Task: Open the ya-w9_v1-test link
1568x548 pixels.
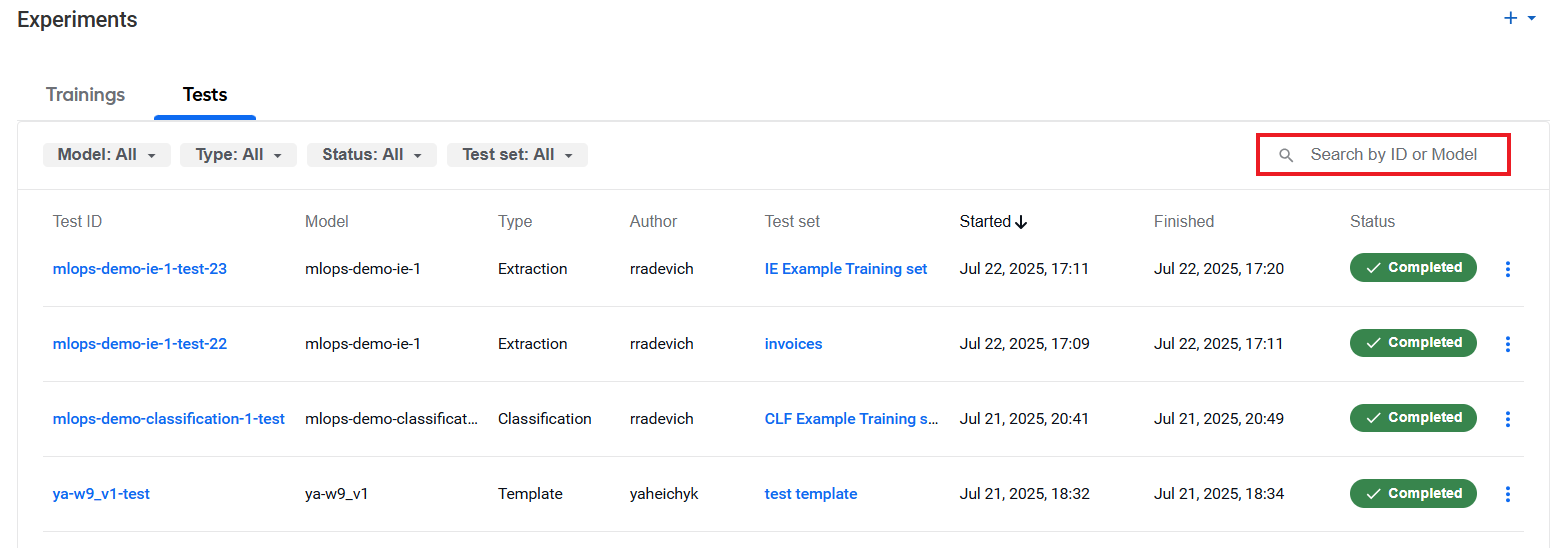Action: [x=101, y=494]
